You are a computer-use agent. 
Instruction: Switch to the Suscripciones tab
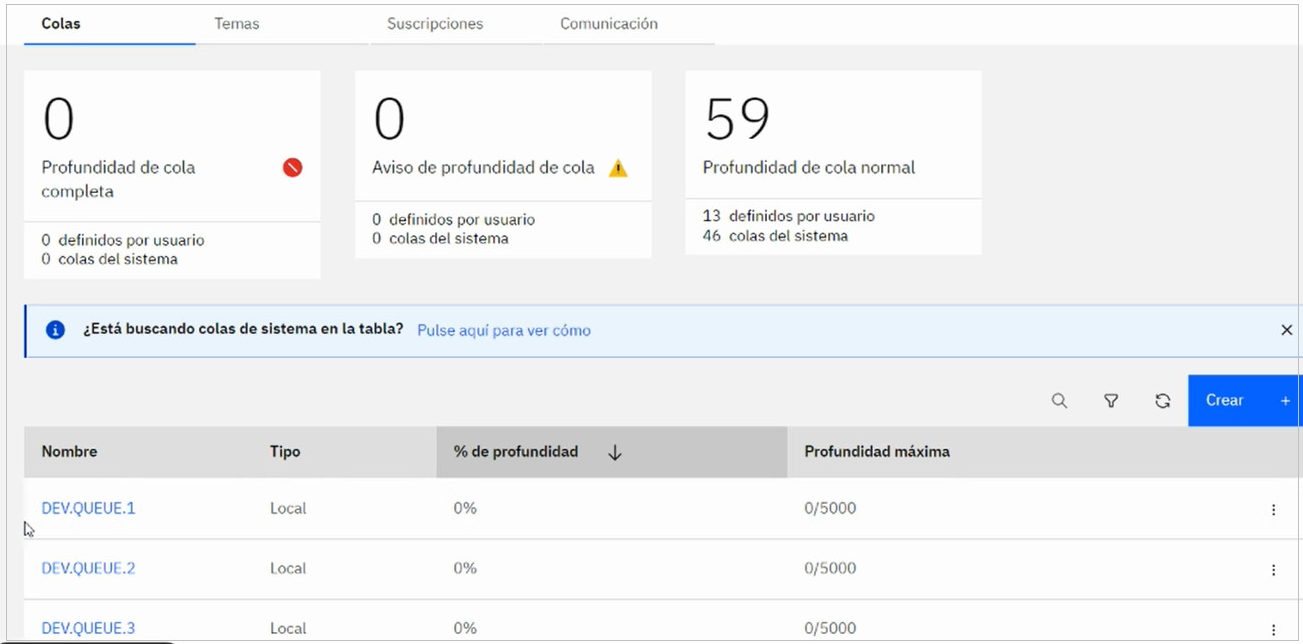click(x=435, y=24)
